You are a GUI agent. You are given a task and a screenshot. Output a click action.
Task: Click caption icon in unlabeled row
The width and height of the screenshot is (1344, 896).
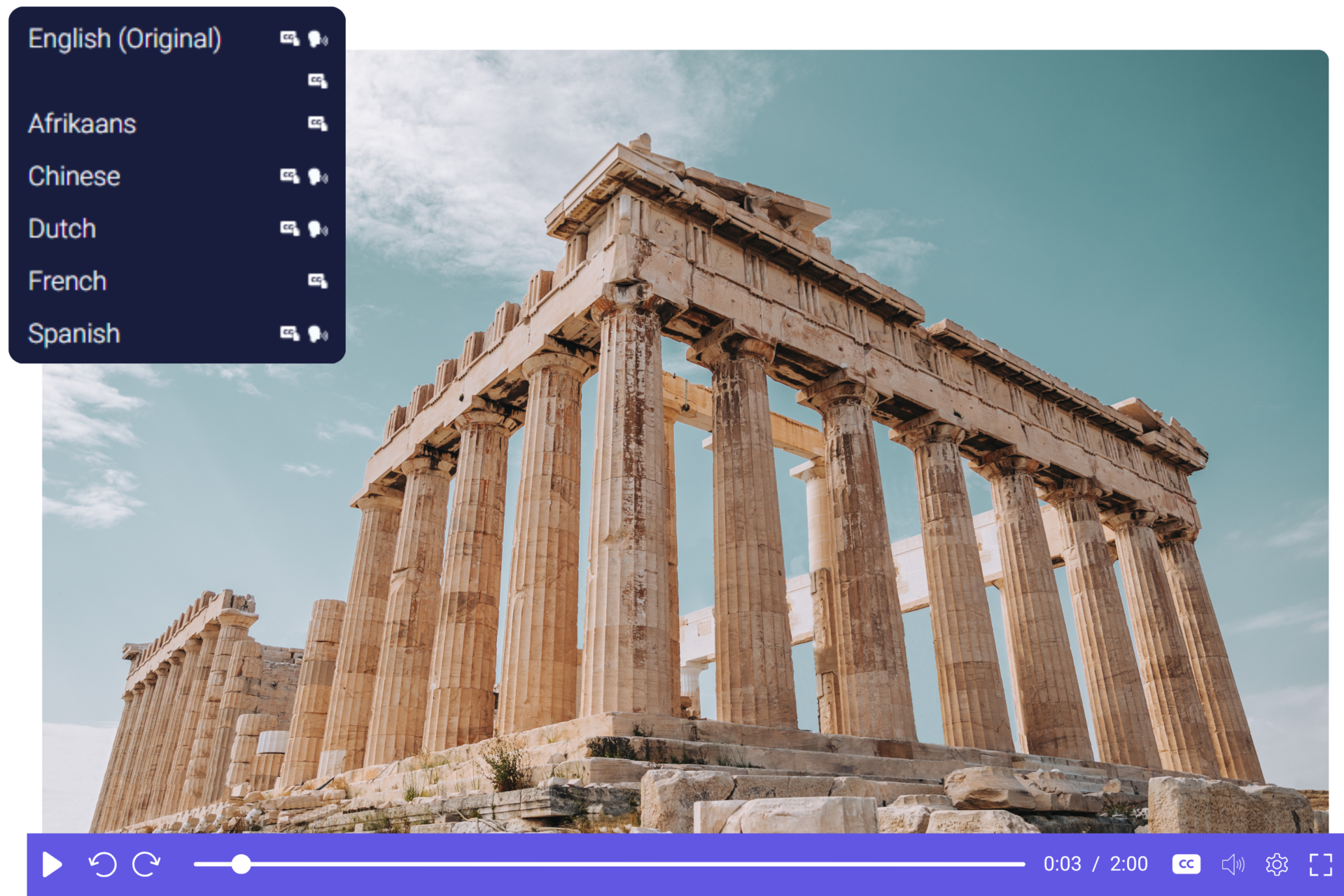318,81
